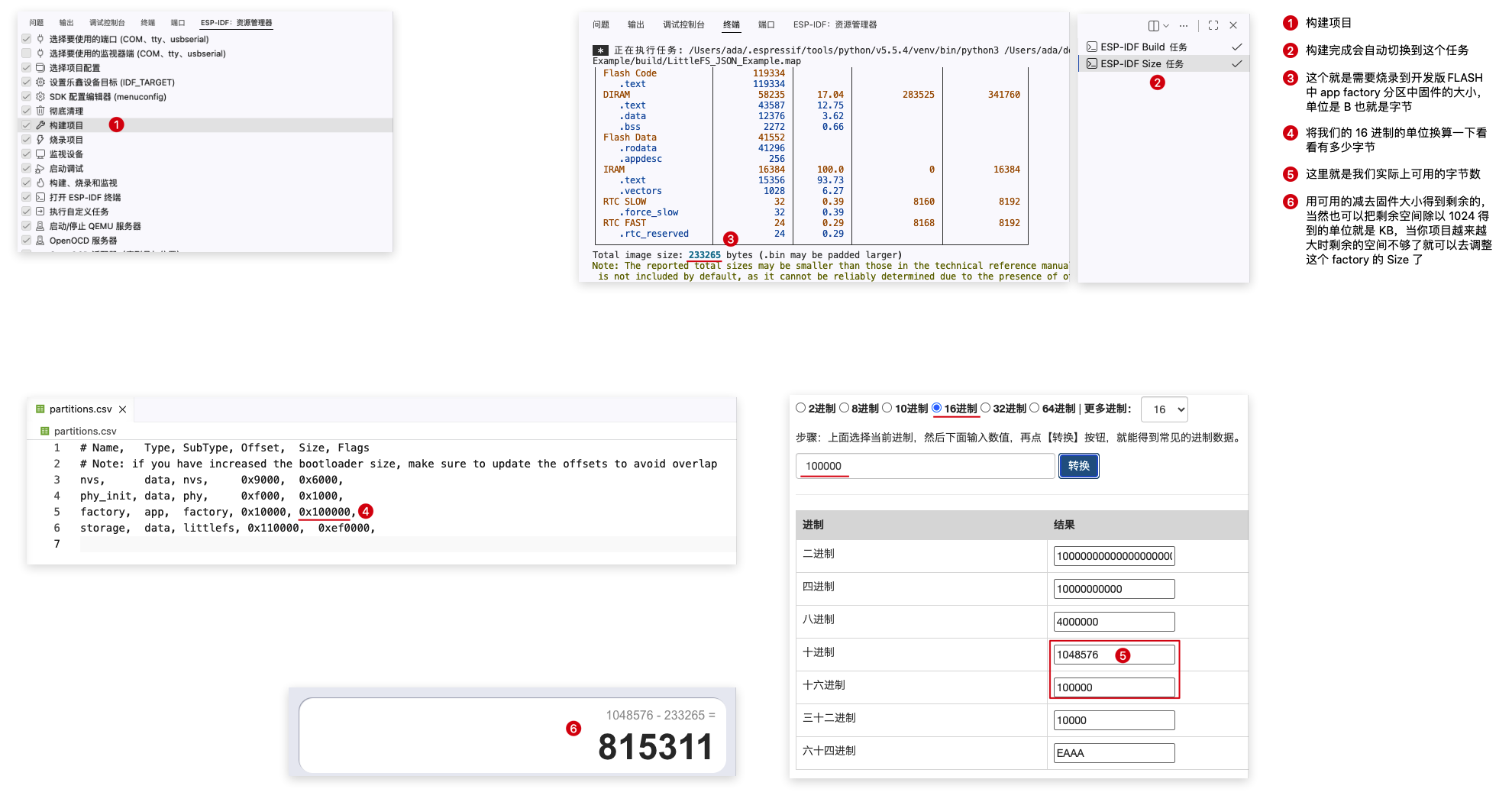Click total image size value 233265

705,255
